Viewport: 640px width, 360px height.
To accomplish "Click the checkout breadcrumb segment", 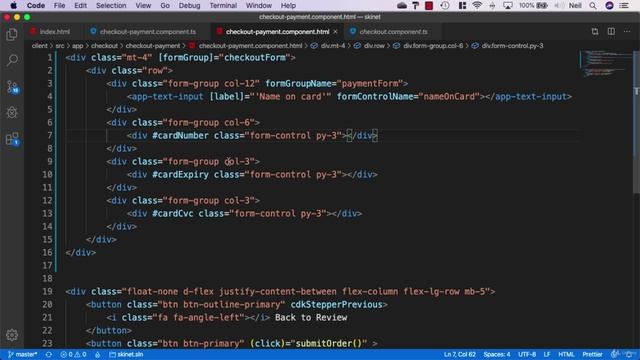I will [x=104, y=46].
